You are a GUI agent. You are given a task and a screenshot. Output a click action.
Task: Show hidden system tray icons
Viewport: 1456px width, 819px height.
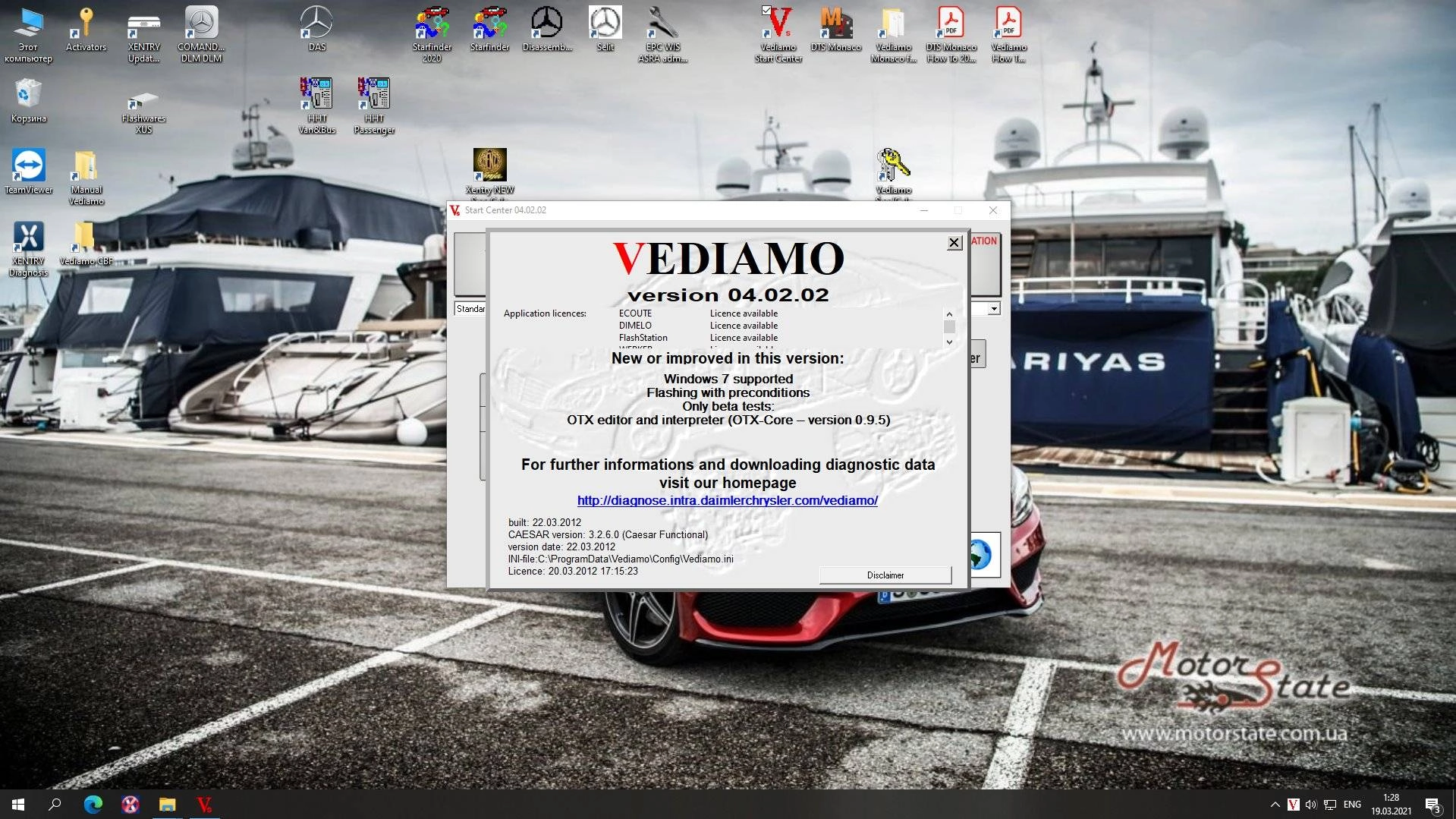1275,805
